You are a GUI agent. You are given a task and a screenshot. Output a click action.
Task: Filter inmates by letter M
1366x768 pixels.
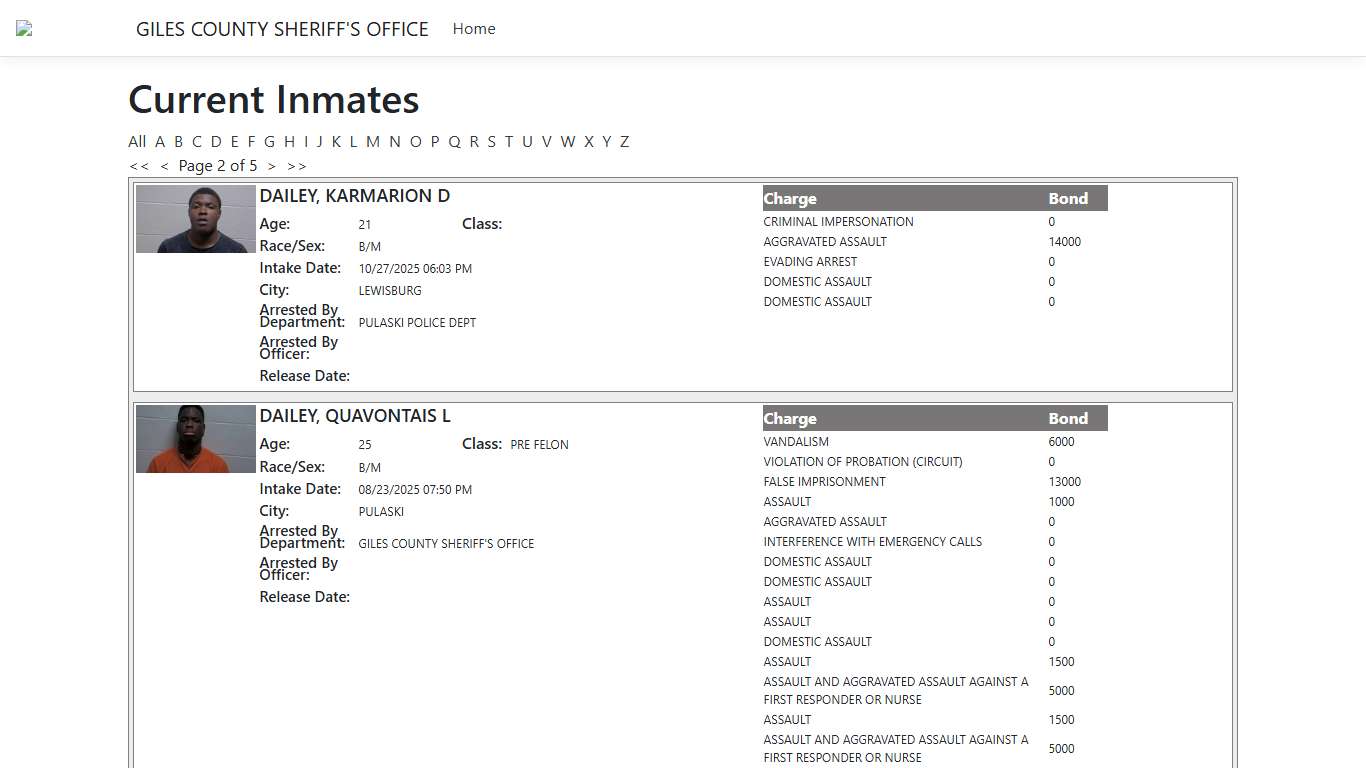pos(373,141)
